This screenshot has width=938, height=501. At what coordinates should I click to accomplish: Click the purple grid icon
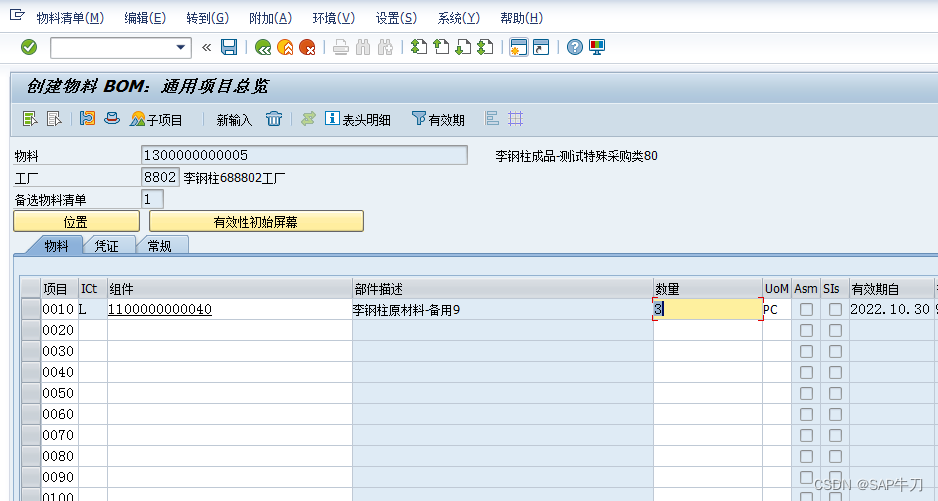[516, 119]
